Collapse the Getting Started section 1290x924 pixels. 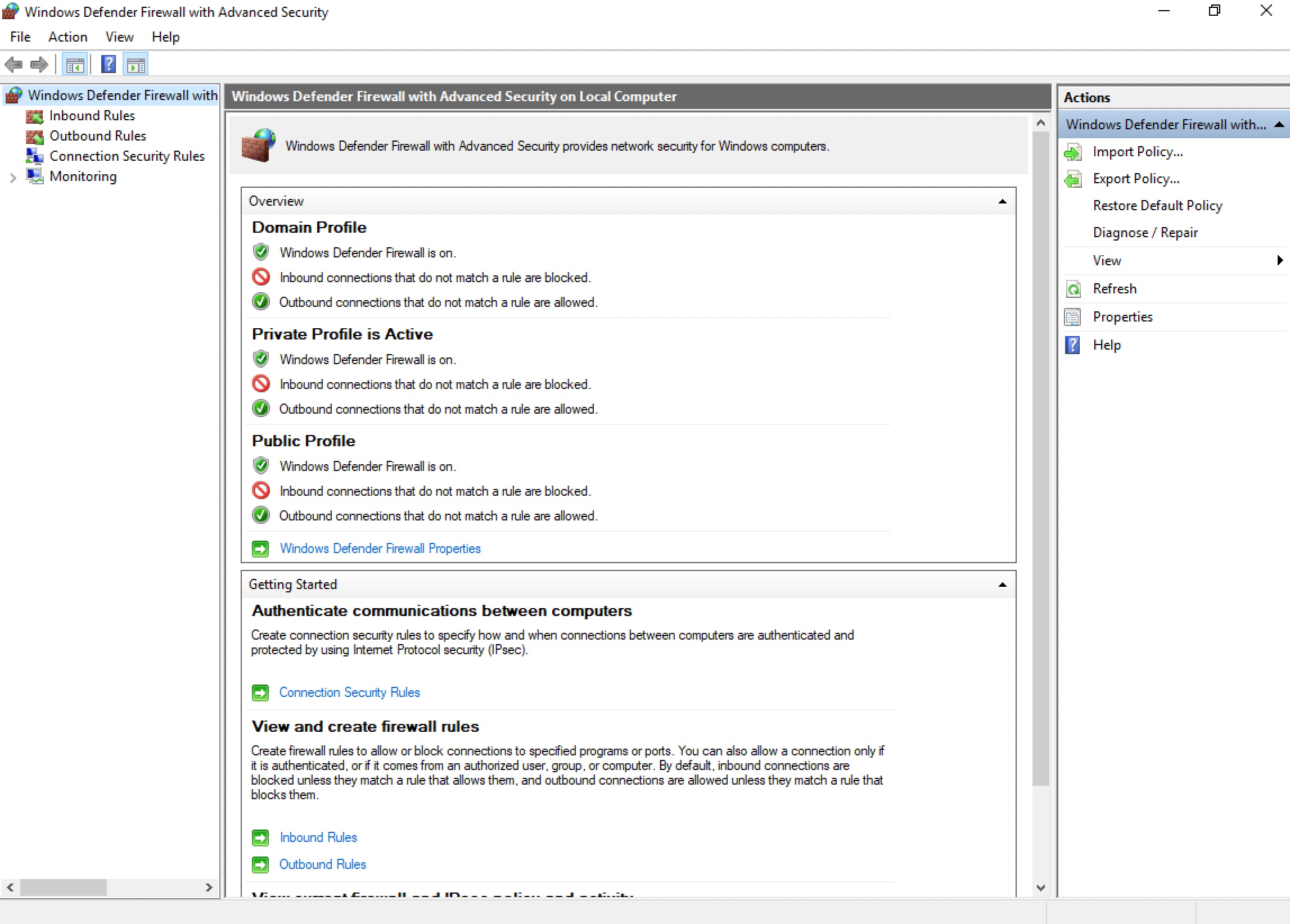[1002, 584]
